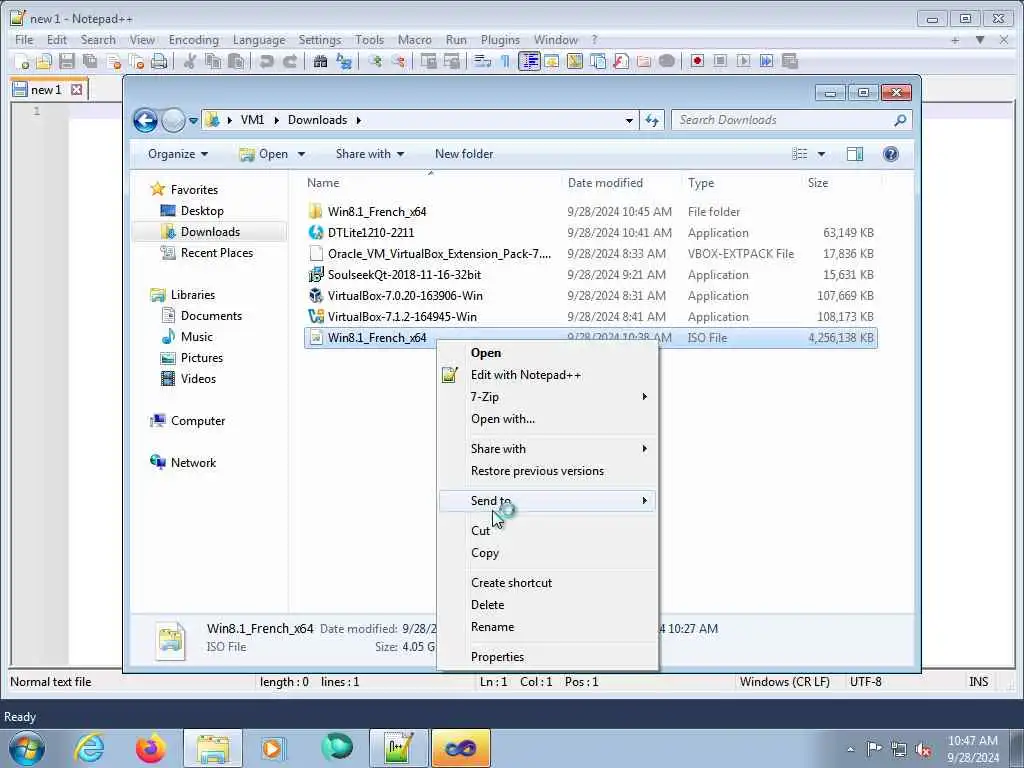Click New folder in Explorer toolbar
This screenshot has height=768, width=1024.
tap(464, 154)
